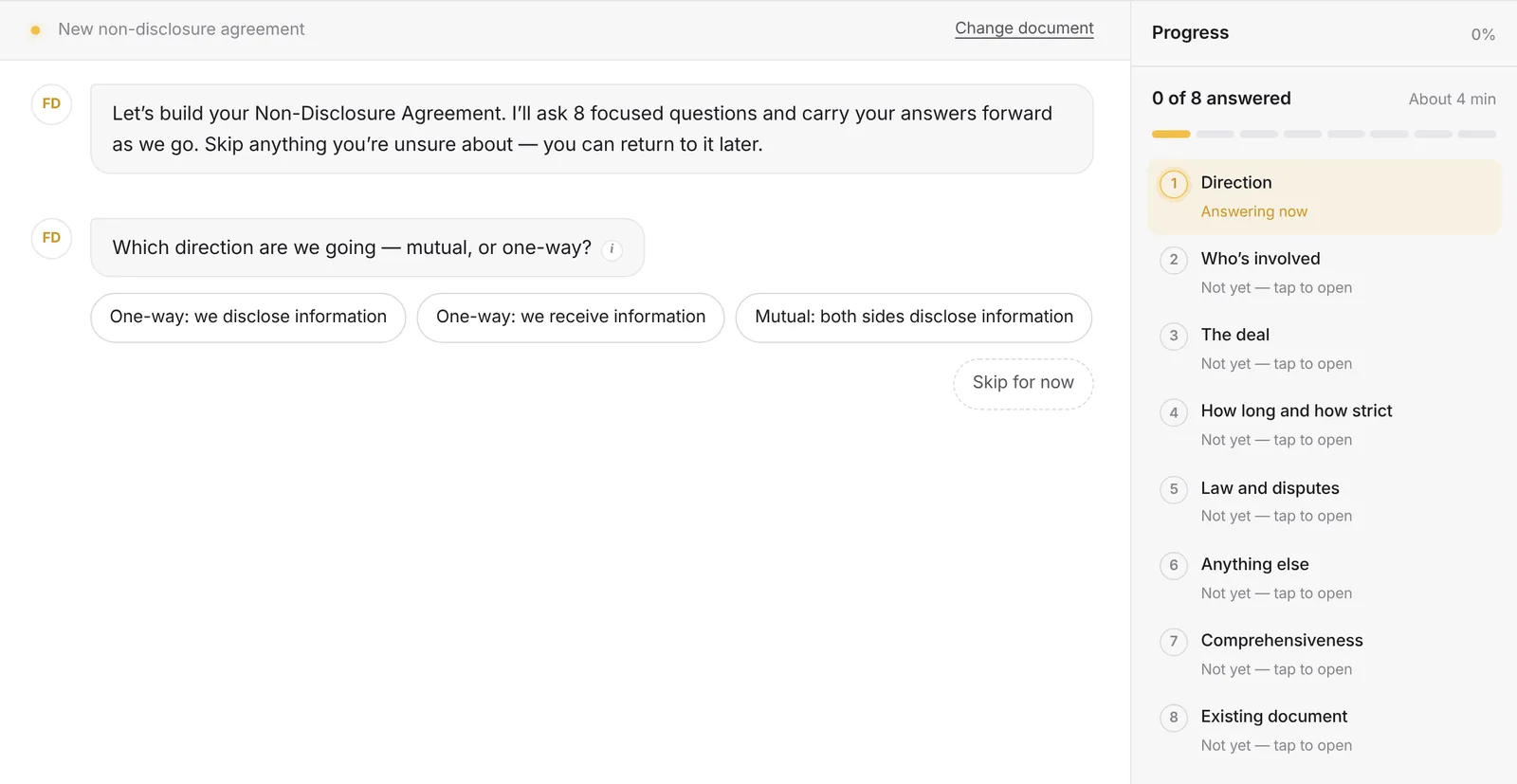Image resolution: width=1517 pixels, height=784 pixels.
Task: Click the yellow status dot before the document title
Action: pyautogui.click(x=35, y=30)
